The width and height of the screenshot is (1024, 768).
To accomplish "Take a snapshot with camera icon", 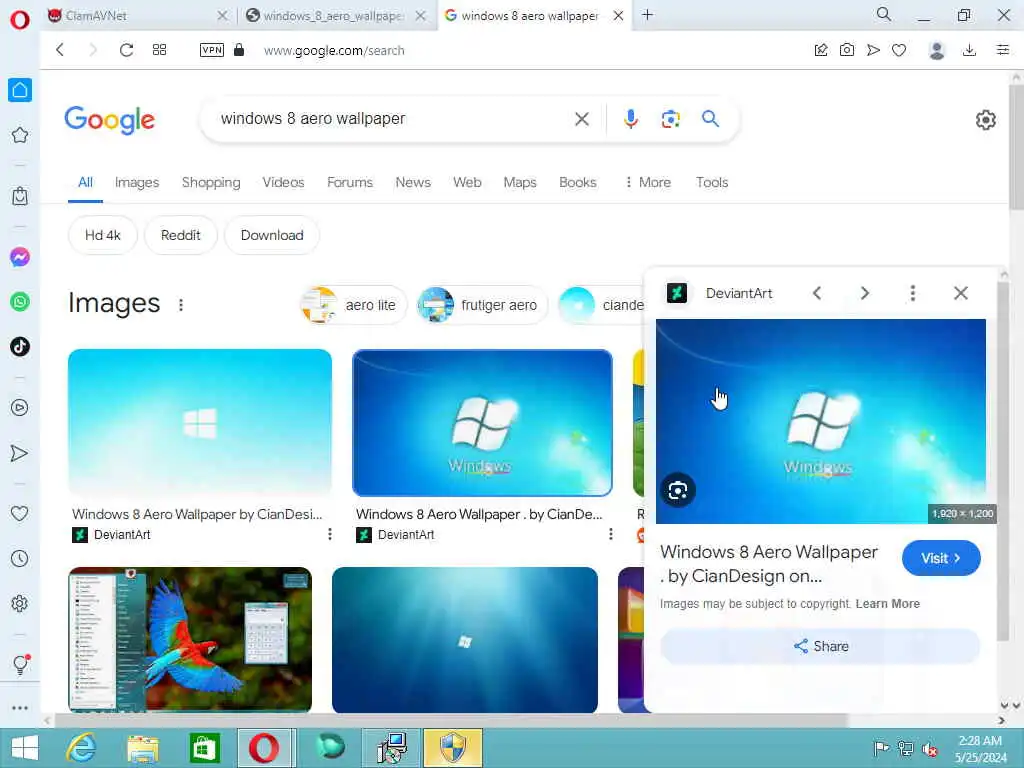I will point(847,50).
